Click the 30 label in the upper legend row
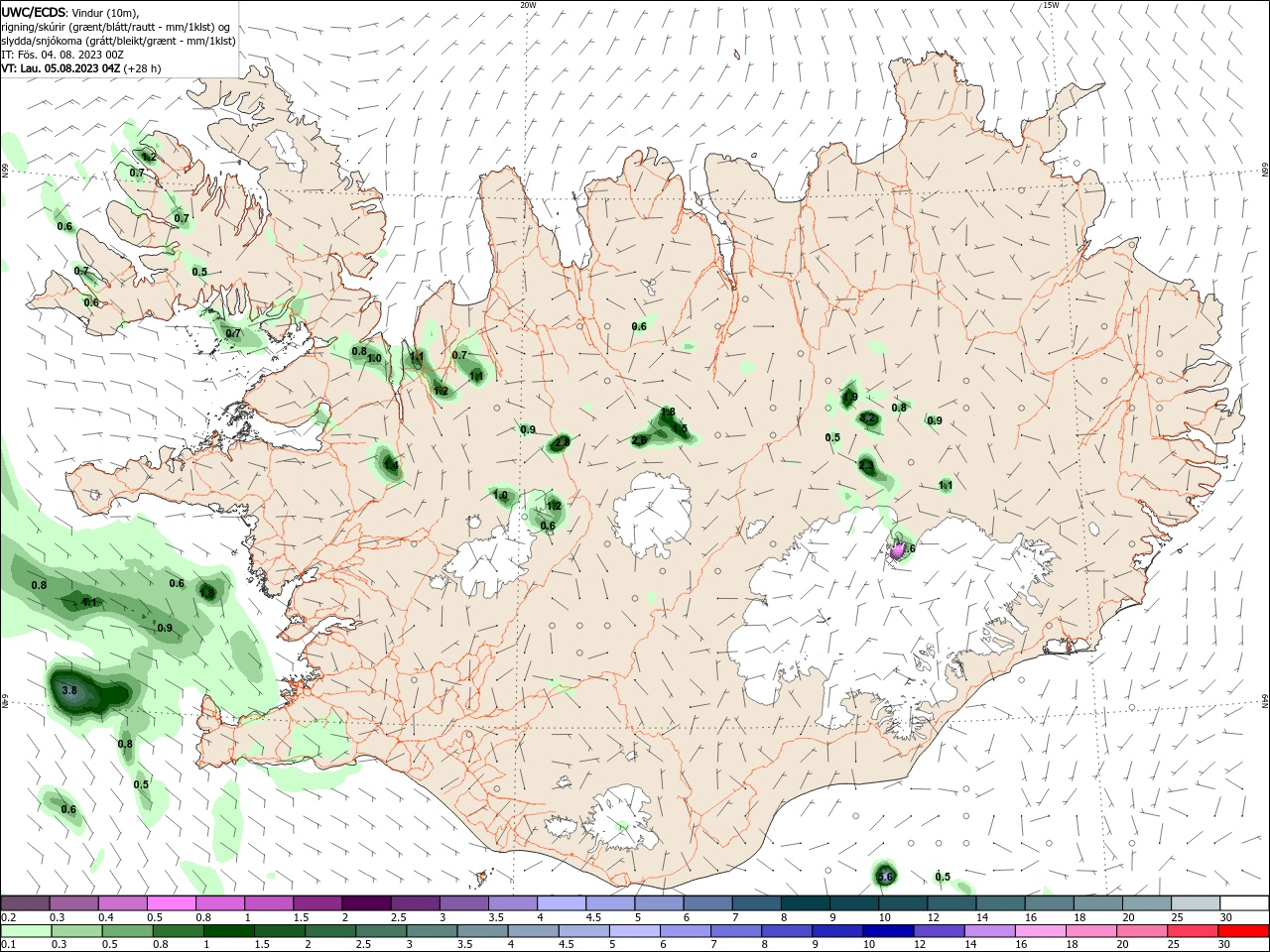This screenshot has width=1270, height=952. click(x=1225, y=917)
